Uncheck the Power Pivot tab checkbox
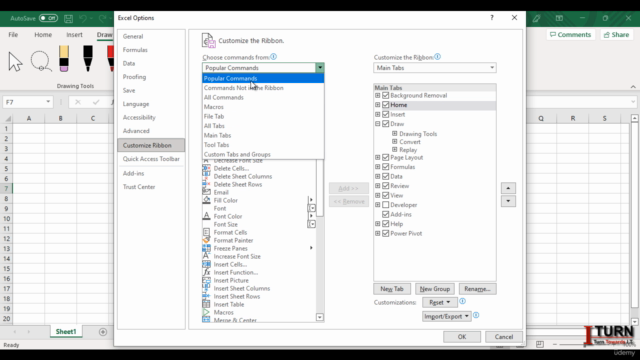Screen dimensions: 640x360 [x=386, y=233]
